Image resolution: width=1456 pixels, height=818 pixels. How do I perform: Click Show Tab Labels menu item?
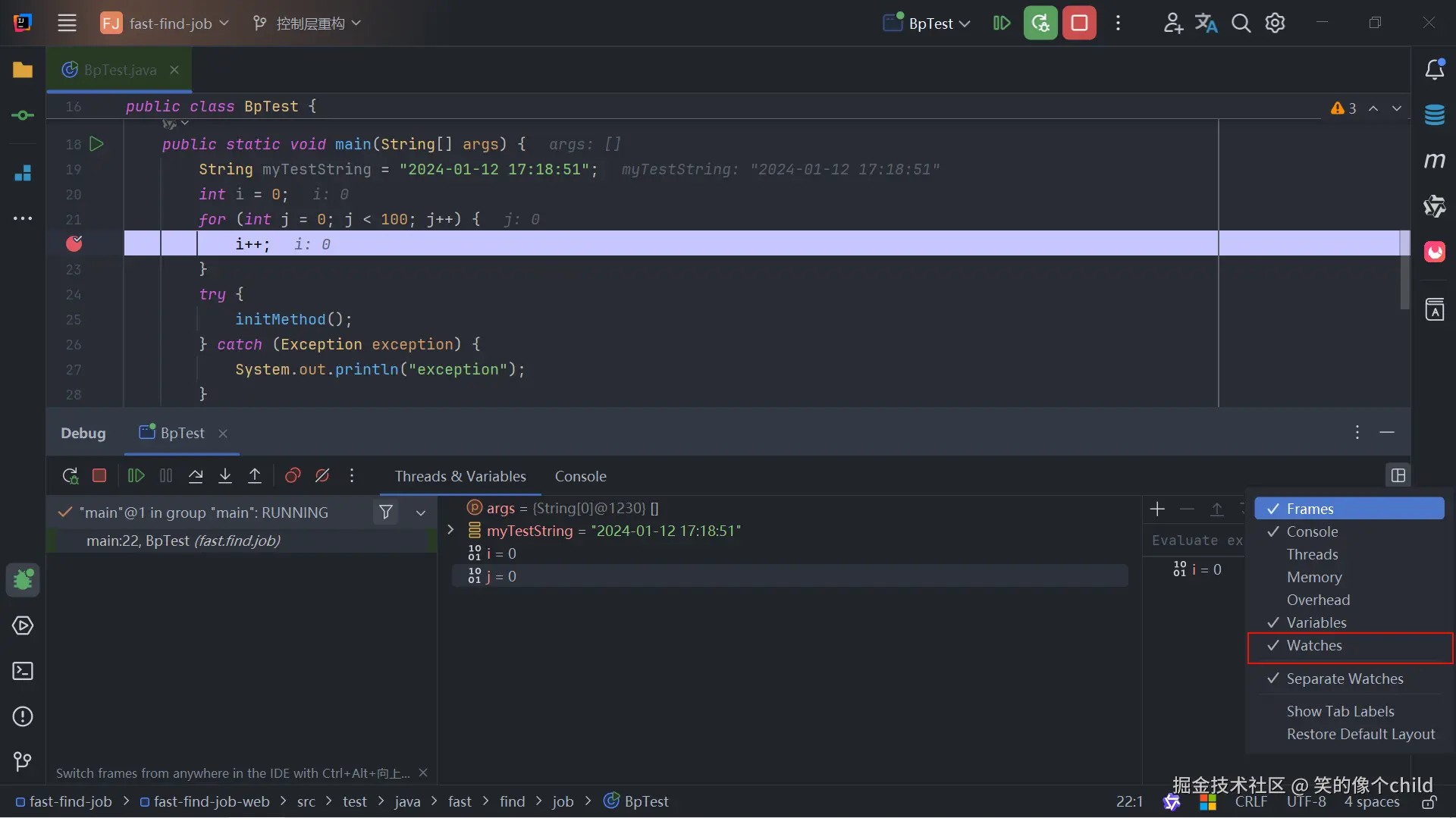1349,711
